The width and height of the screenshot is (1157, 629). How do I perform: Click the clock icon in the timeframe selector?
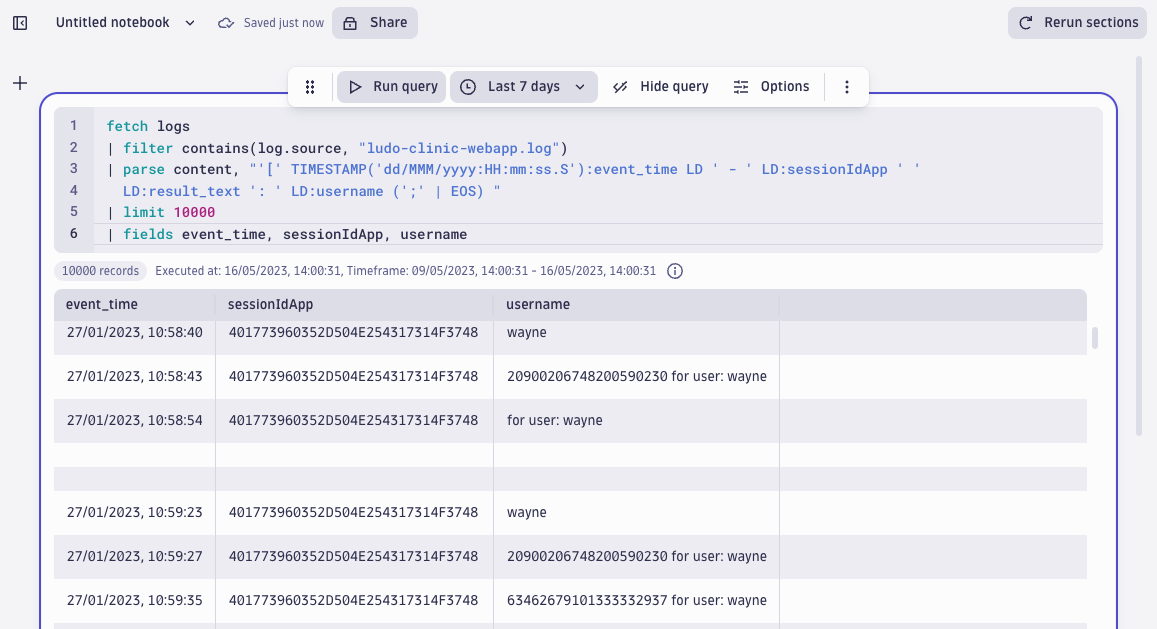(x=467, y=86)
